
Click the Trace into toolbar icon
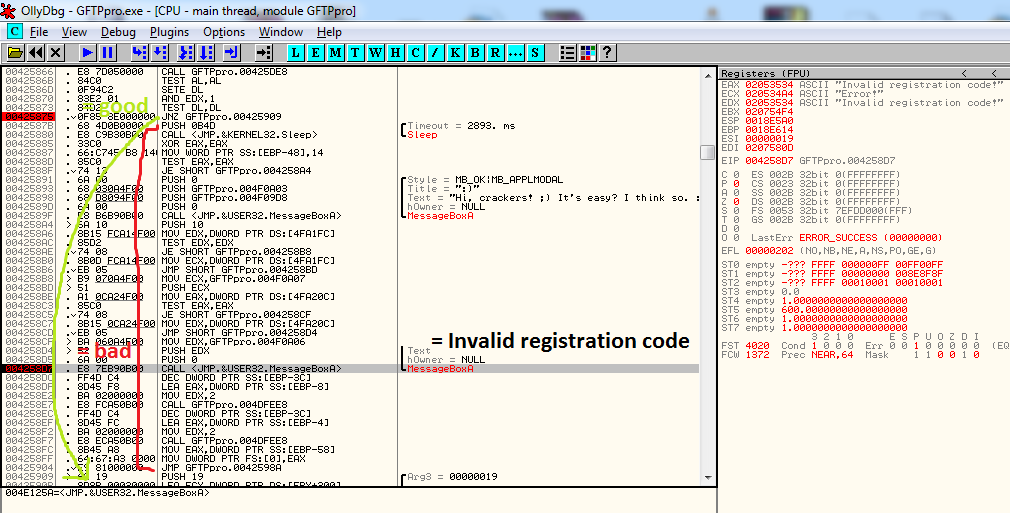(x=186, y=52)
